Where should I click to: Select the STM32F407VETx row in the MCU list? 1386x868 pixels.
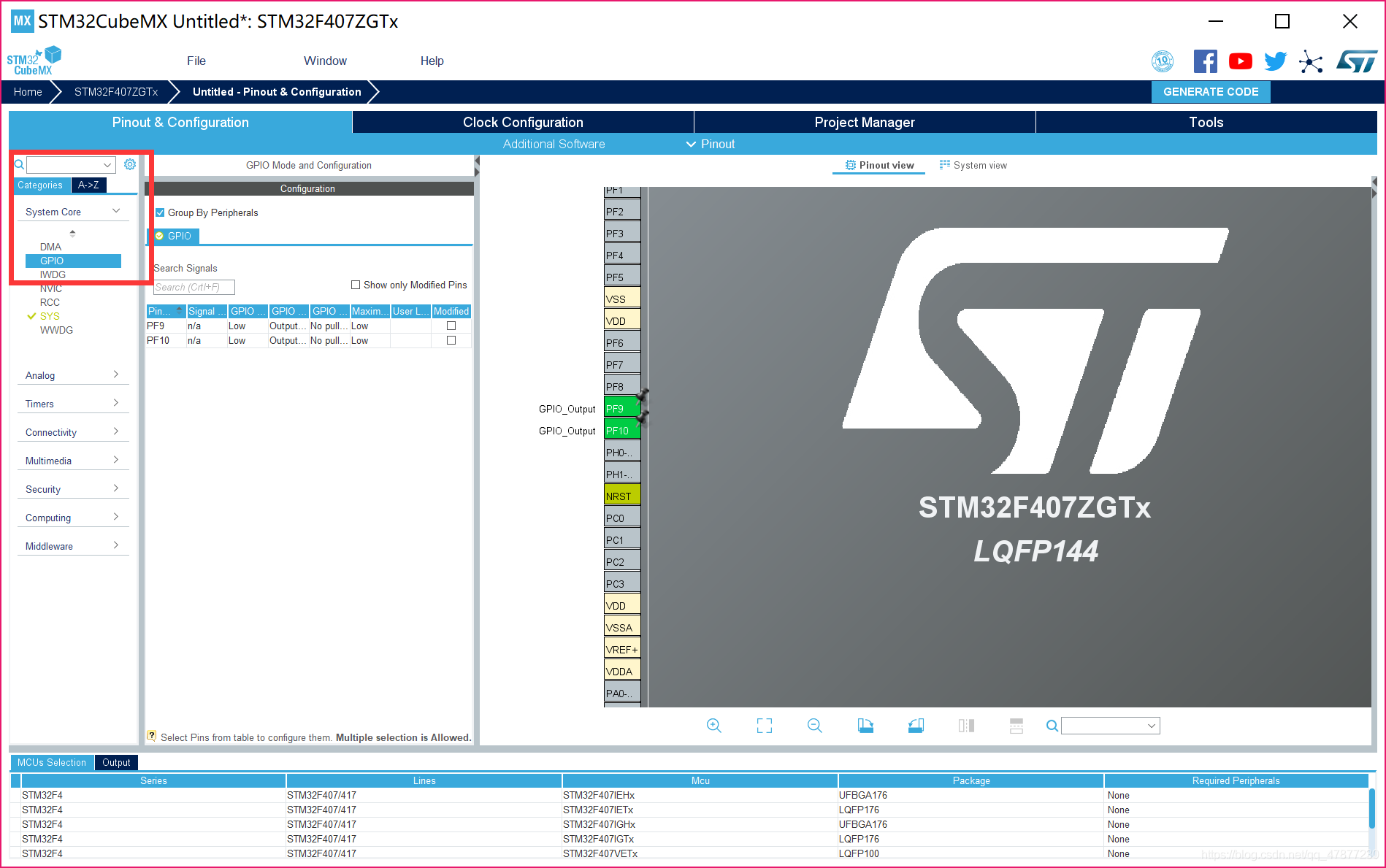[689, 853]
